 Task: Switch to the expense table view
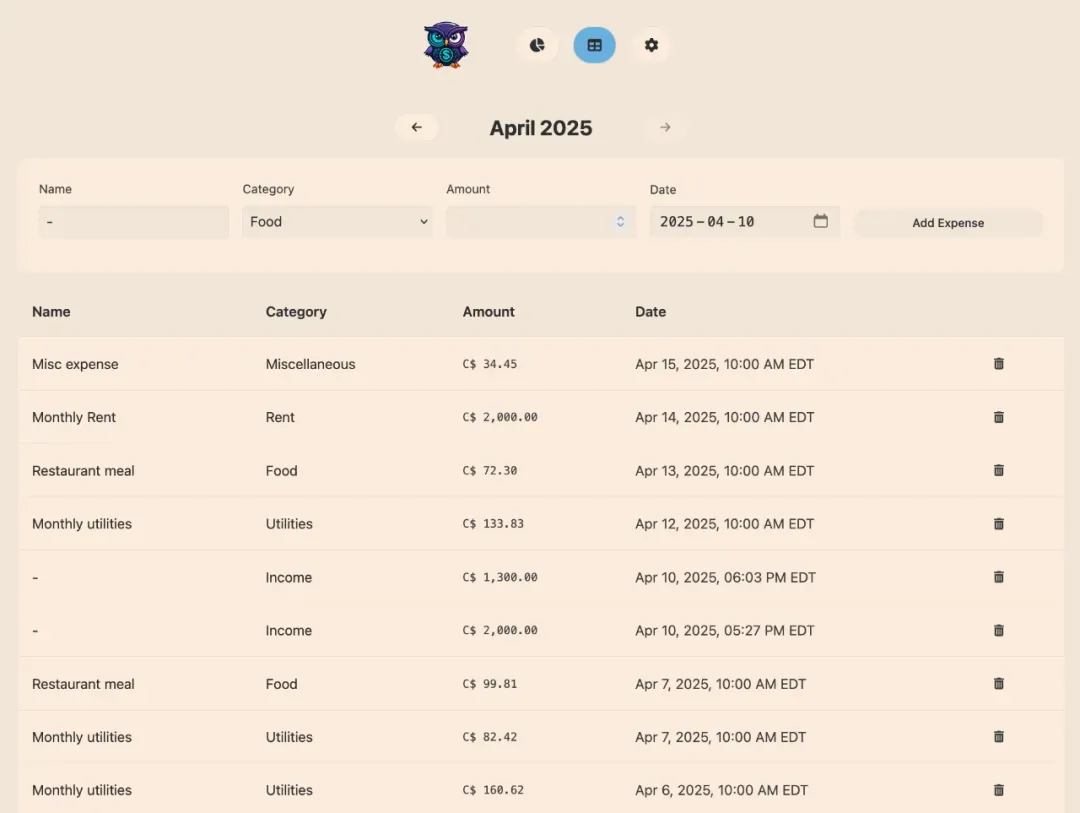pyautogui.click(x=594, y=45)
